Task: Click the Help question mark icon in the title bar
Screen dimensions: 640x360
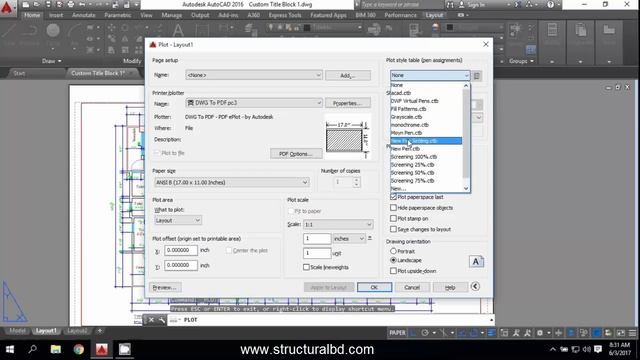Action: [551, 4]
